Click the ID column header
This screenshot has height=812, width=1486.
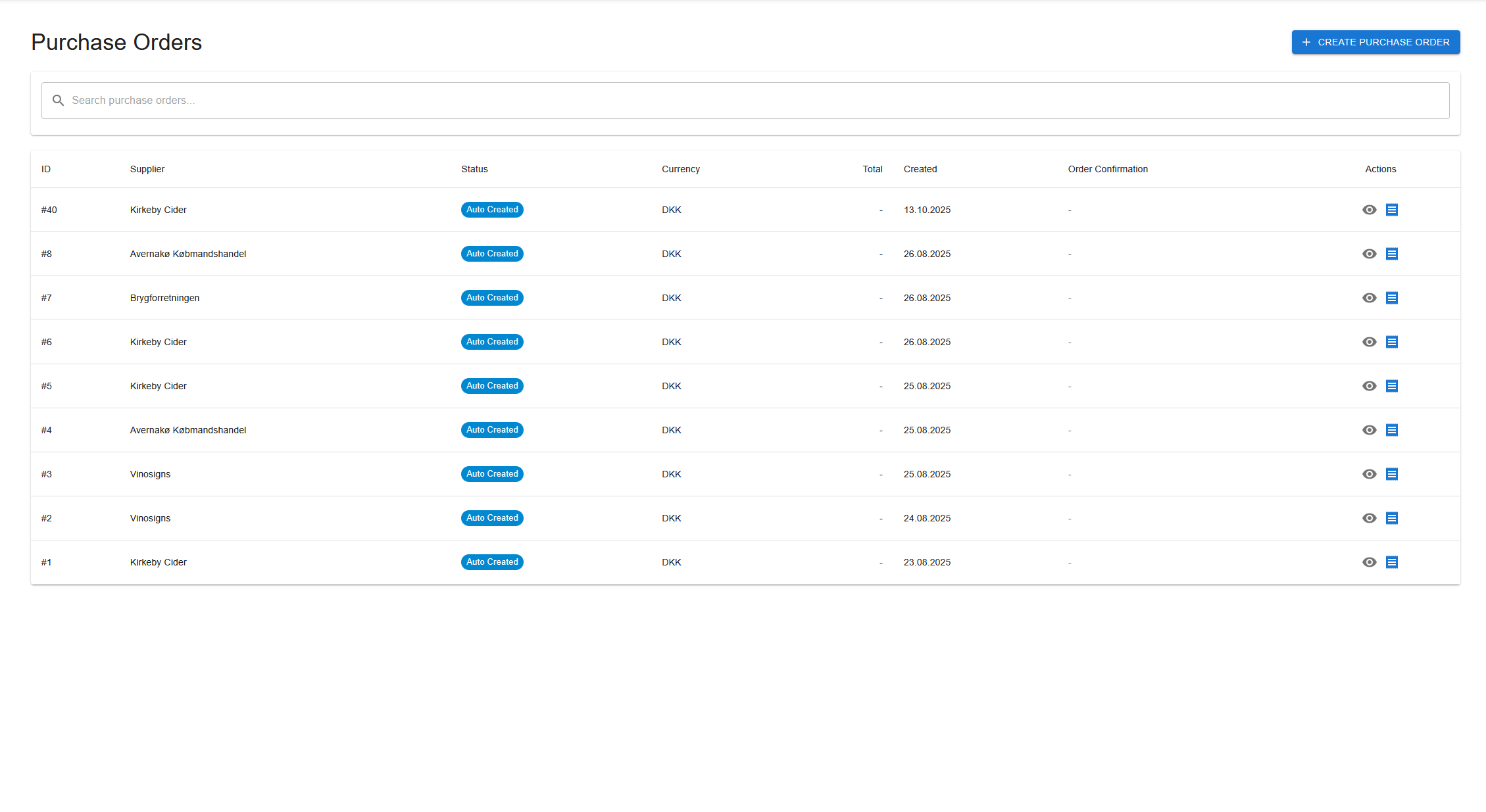click(x=45, y=169)
